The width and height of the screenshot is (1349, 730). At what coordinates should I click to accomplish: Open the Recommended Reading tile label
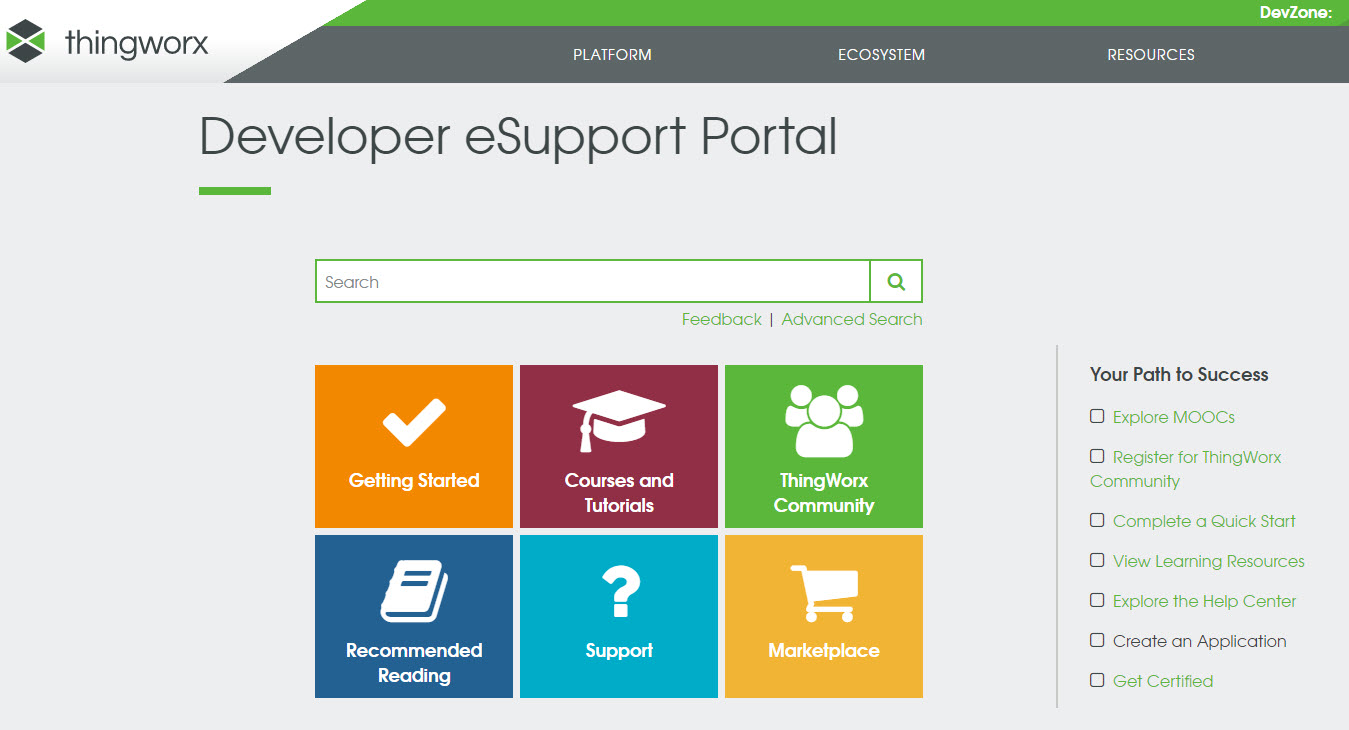[414, 663]
